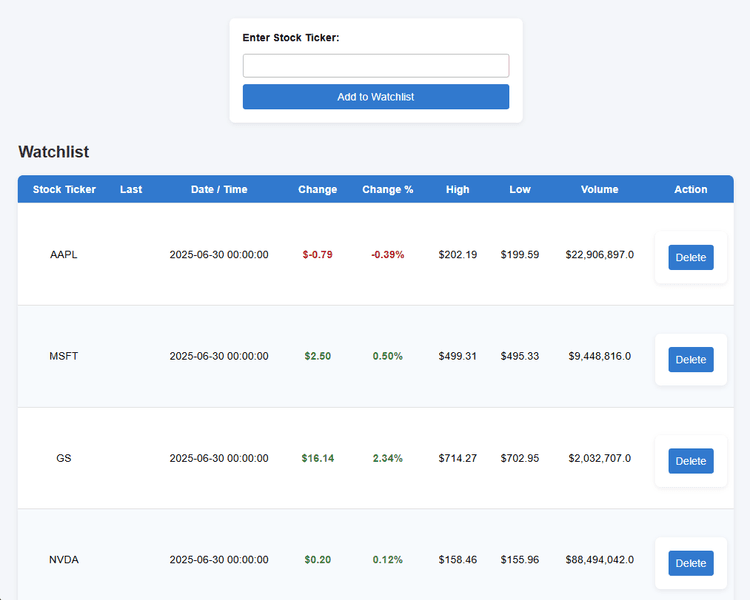The image size is (750, 600).
Task: Click the High column header
Action: tap(458, 189)
